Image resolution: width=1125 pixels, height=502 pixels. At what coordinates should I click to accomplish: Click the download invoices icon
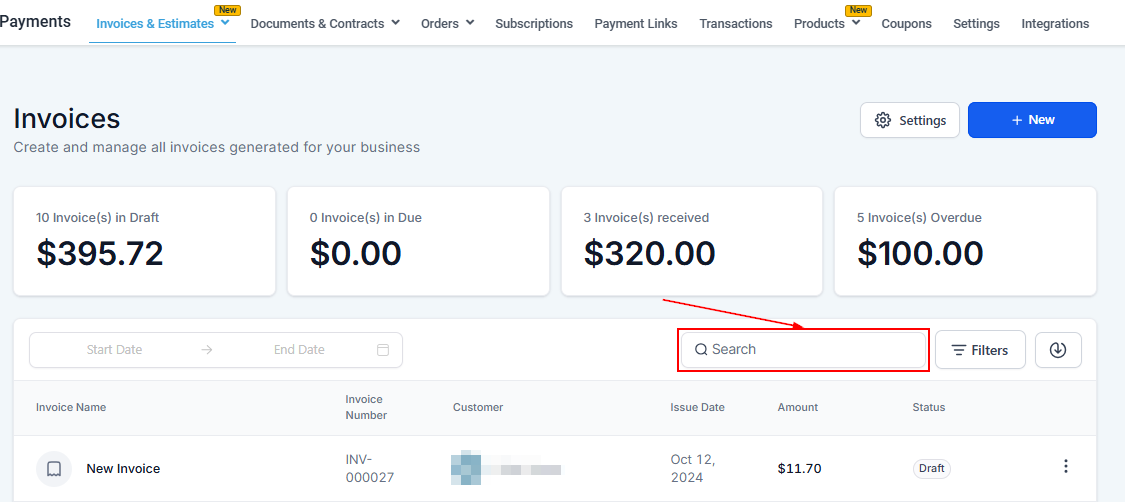point(1058,350)
